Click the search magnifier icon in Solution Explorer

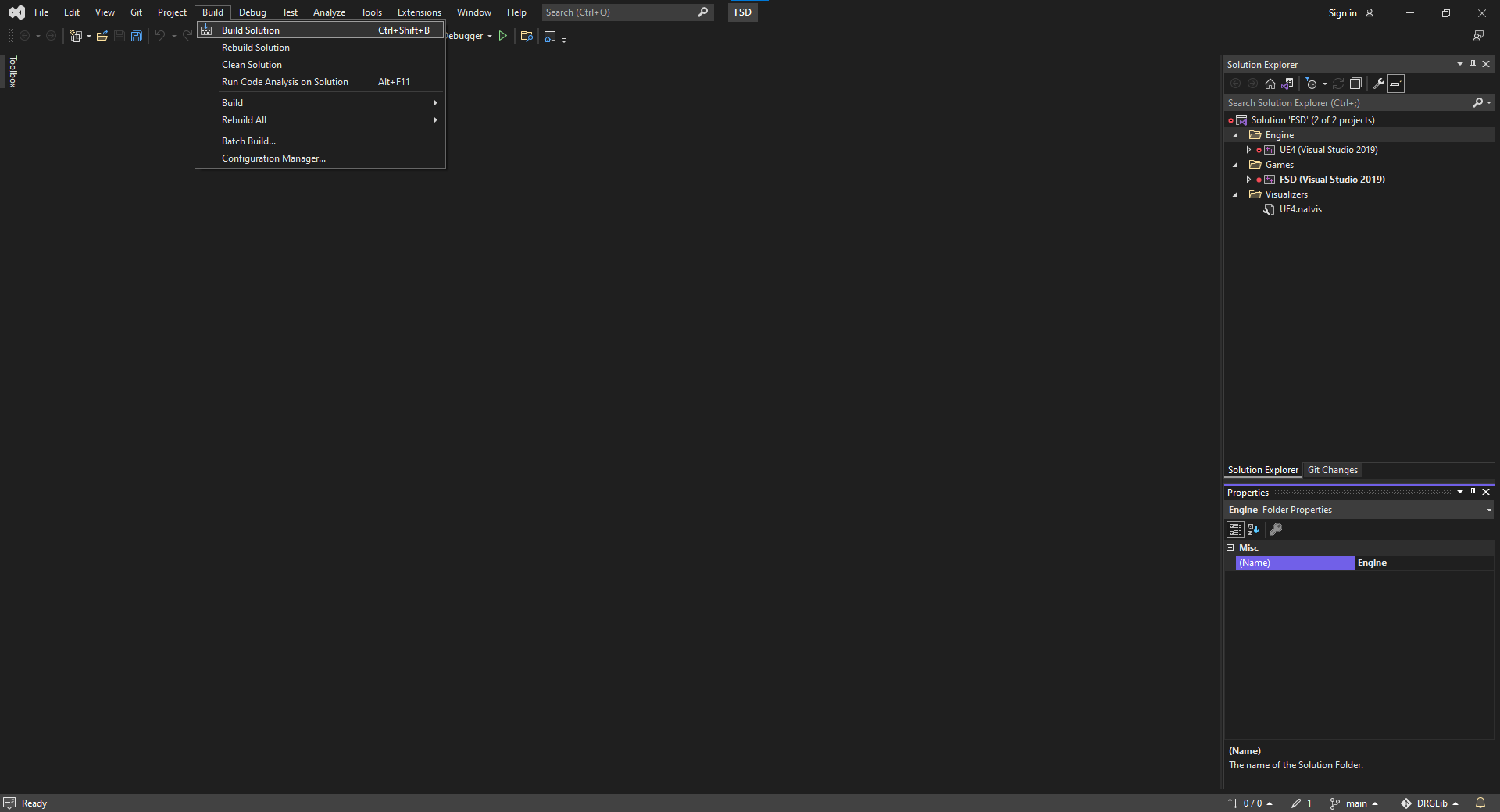[1477, 103]
